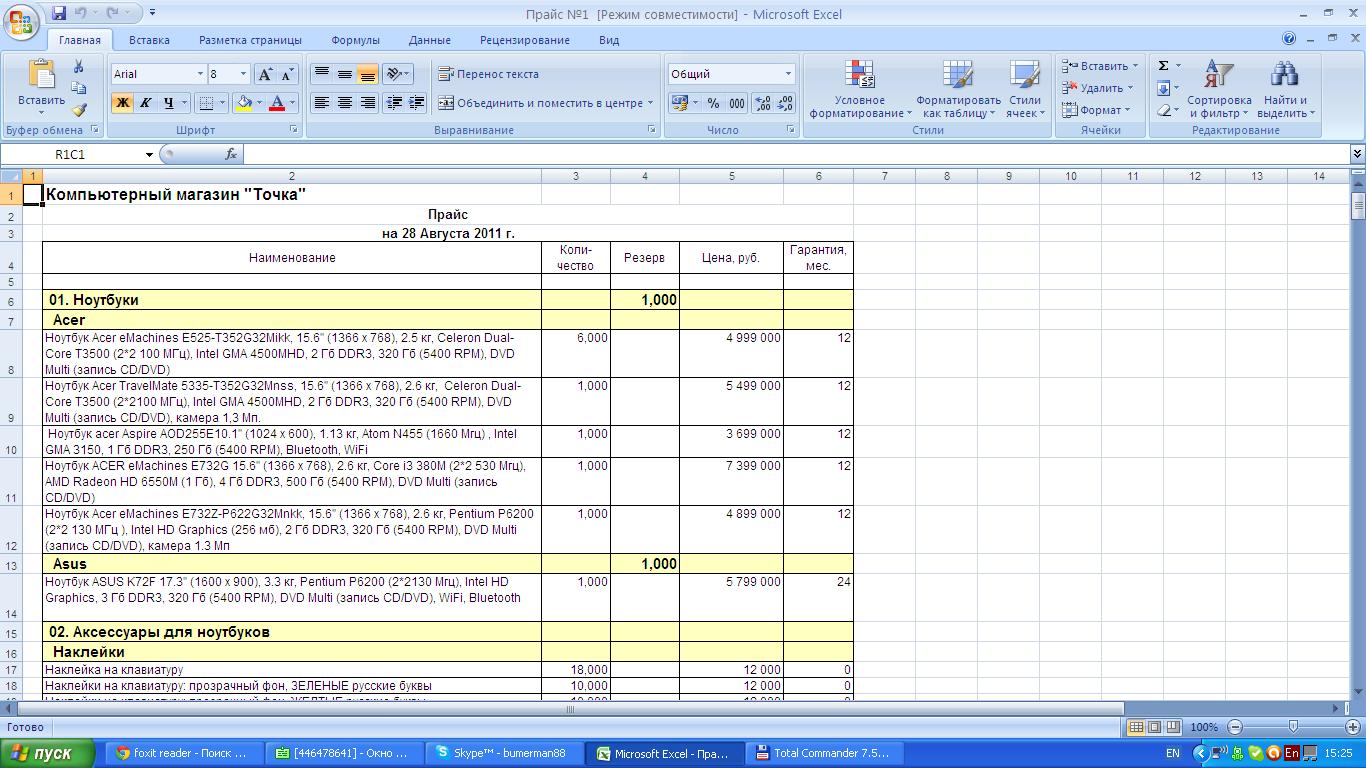Screen dimensions: 1366x768
Task: Toggle bottom vertical alignment
Action: tap(367, 74)
